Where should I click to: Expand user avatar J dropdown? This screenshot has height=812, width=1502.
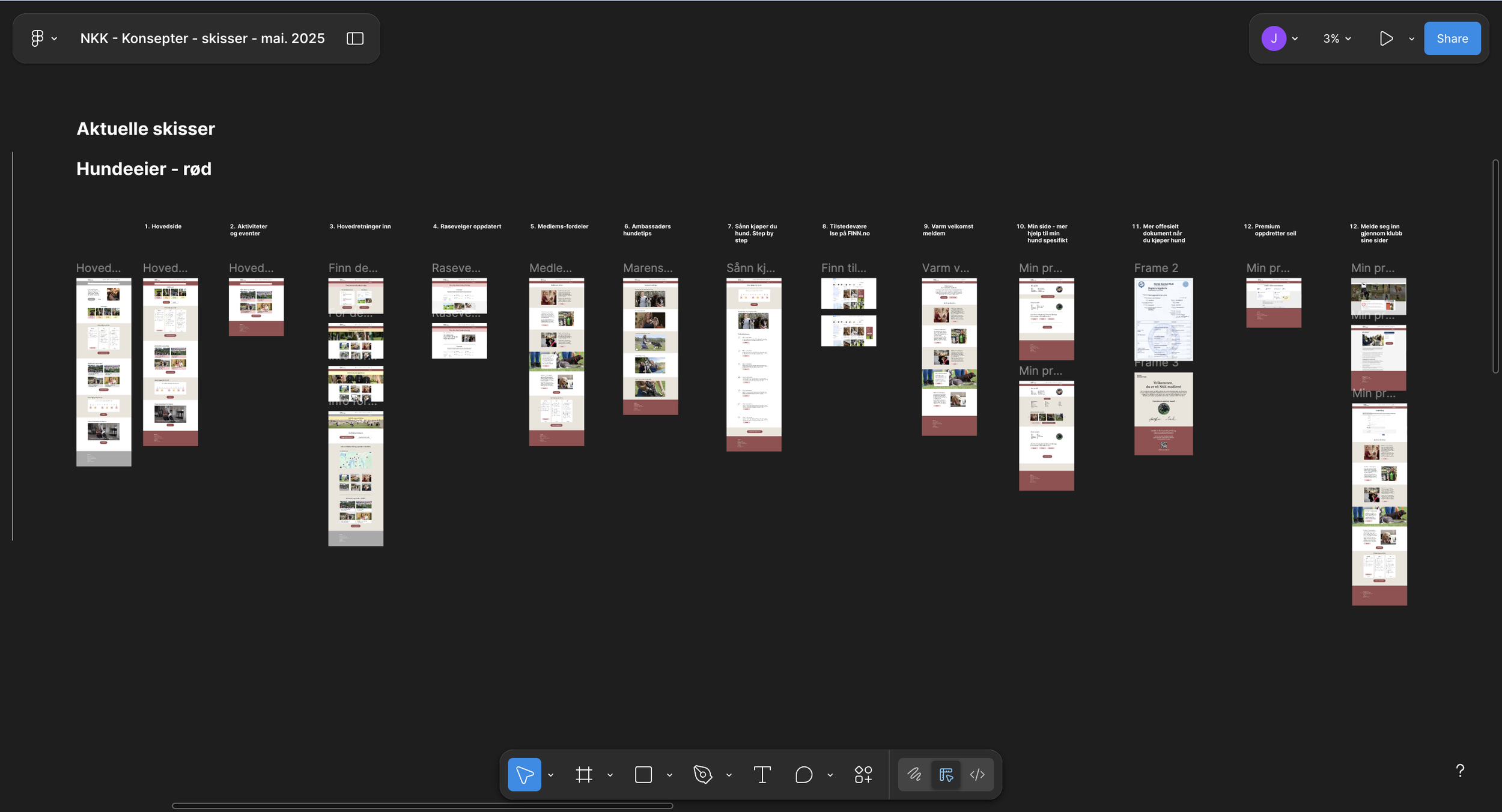click(x=1295, y=39)
